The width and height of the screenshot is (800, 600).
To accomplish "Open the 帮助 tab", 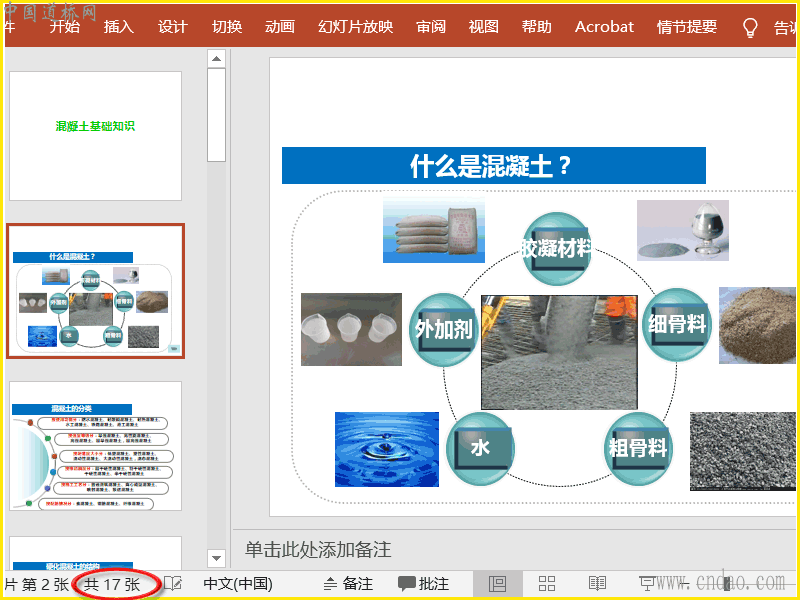I will (537, 27).
